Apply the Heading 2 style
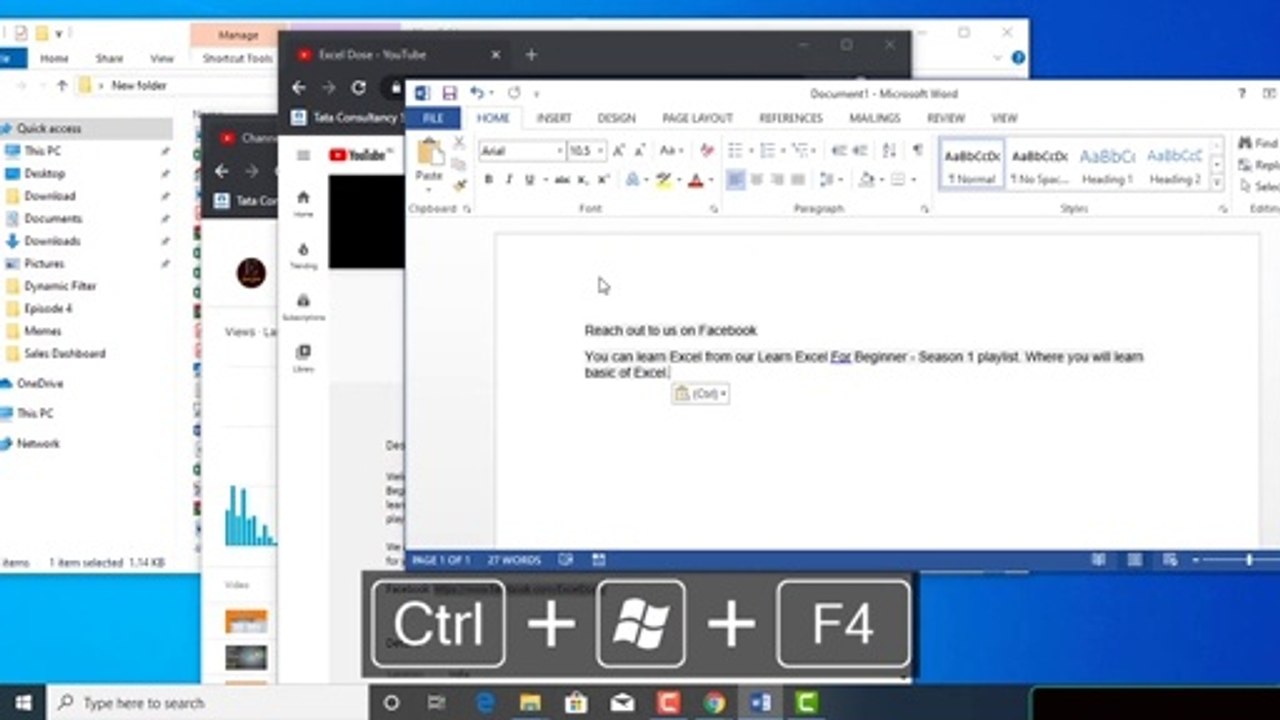The image size is (1280, 720). coord(1174,165)
